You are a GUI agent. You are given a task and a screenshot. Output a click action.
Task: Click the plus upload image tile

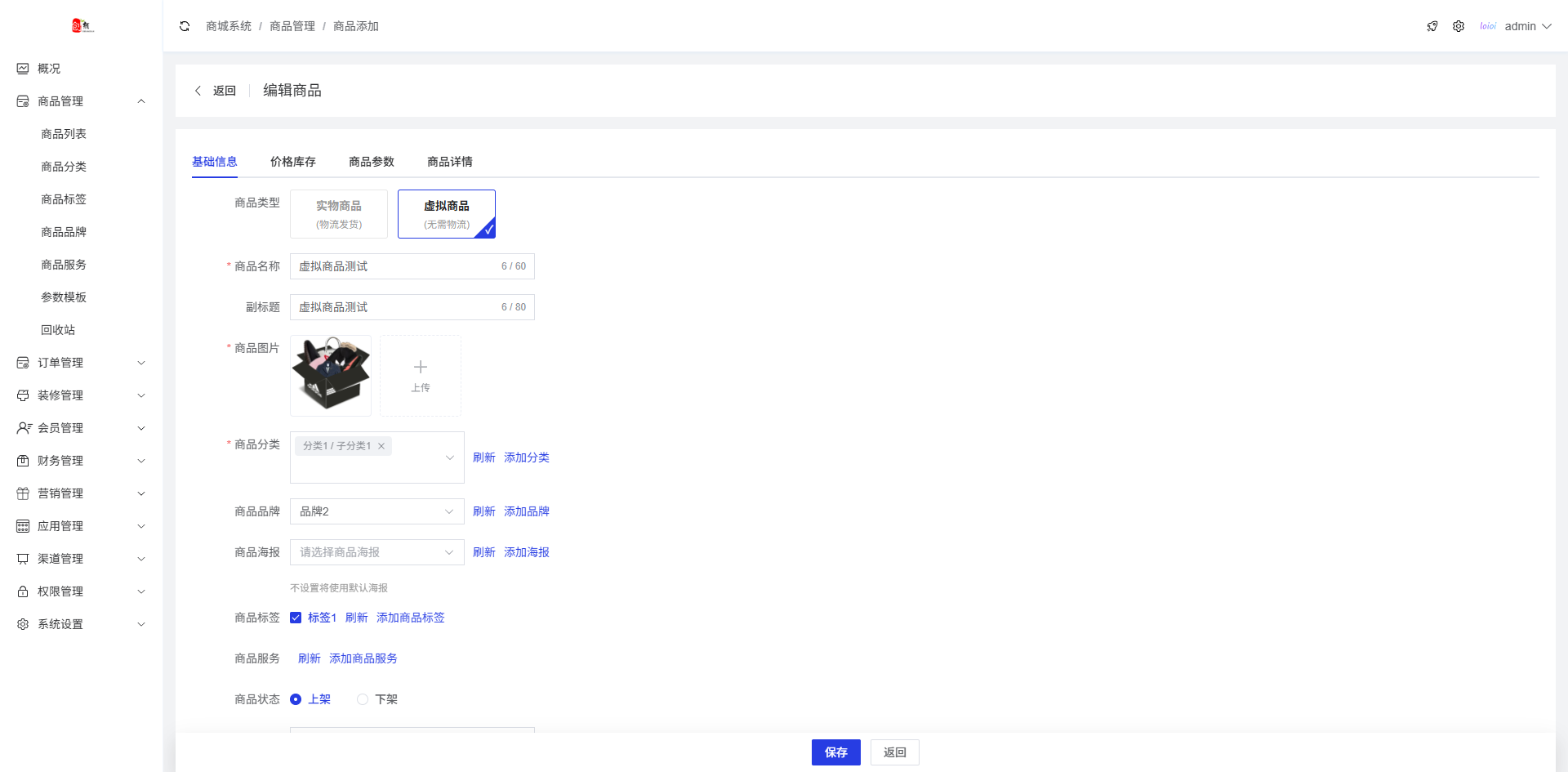click(421, 376)
